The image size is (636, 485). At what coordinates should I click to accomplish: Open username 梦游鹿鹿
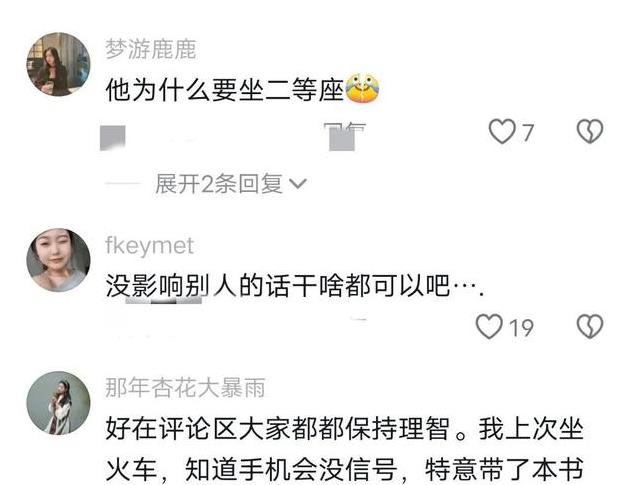[151, 49]
